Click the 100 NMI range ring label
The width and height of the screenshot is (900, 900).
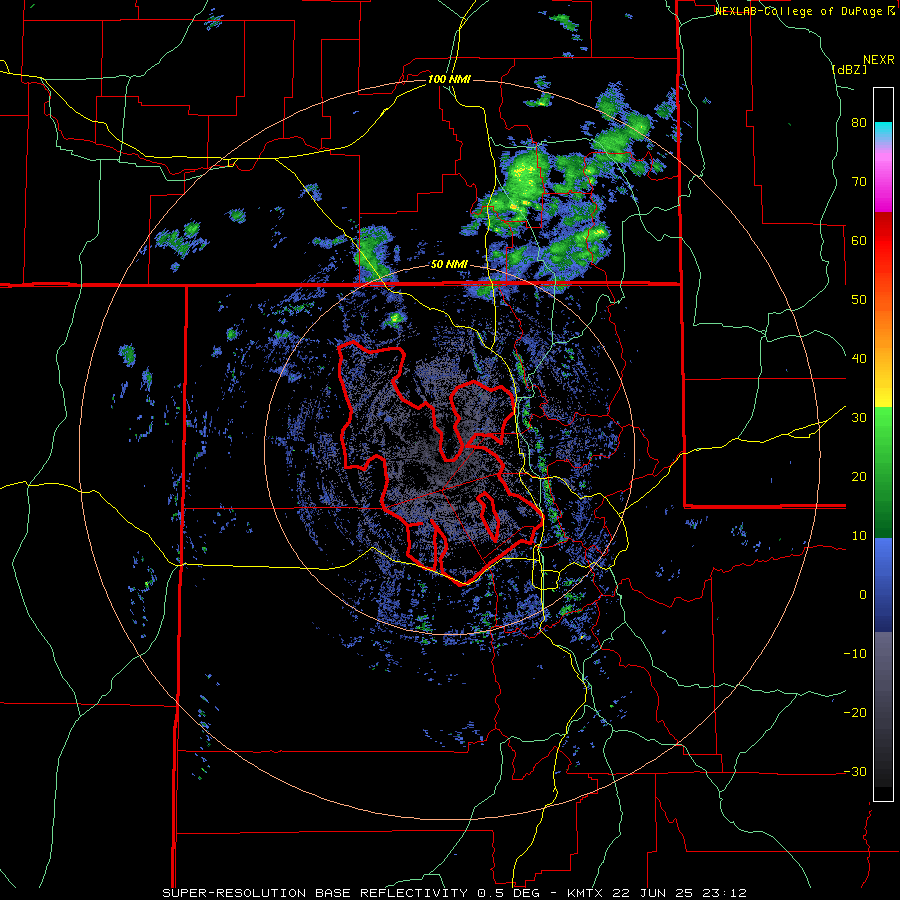449,79
